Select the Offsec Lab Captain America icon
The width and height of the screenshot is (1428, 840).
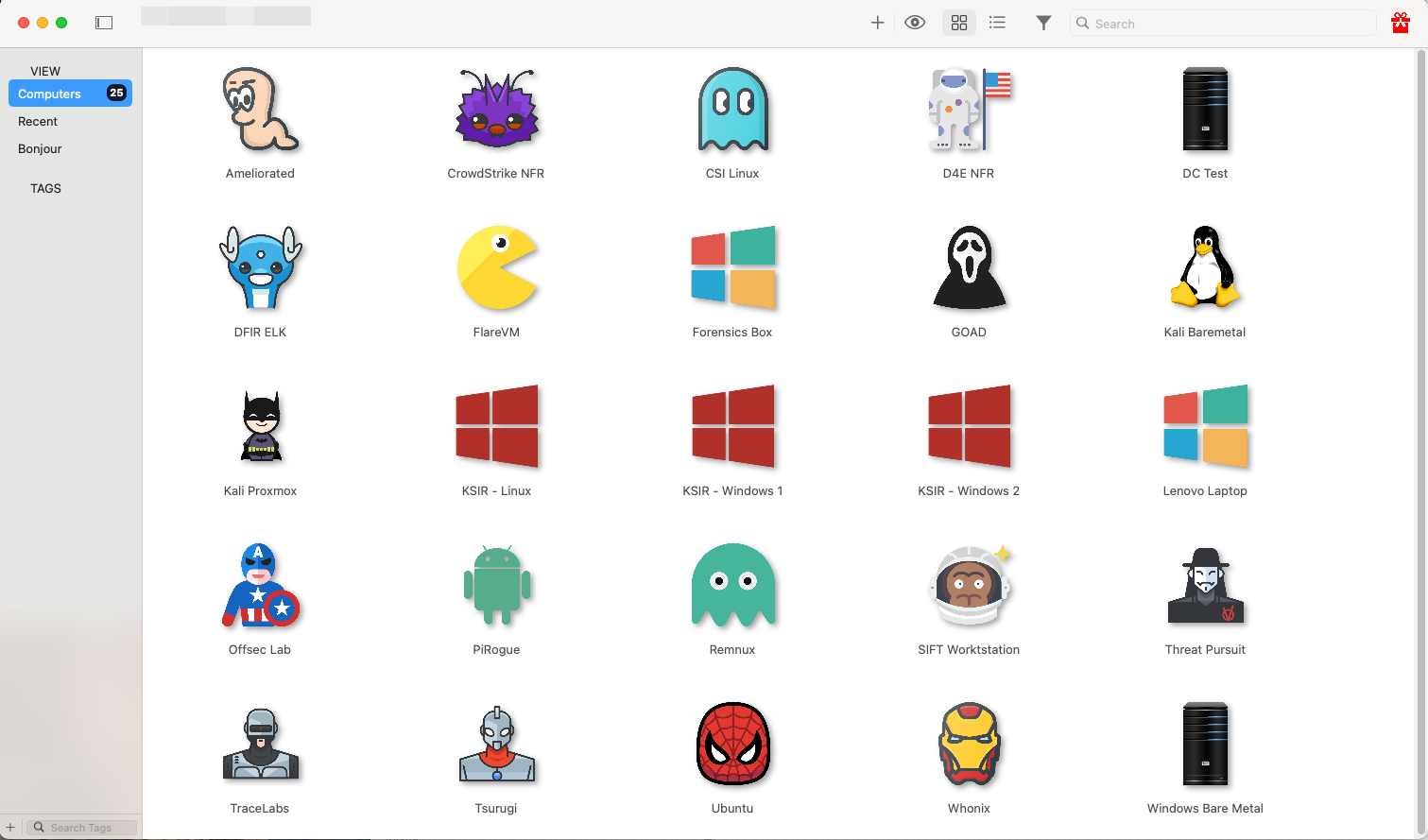coord(261,585)
